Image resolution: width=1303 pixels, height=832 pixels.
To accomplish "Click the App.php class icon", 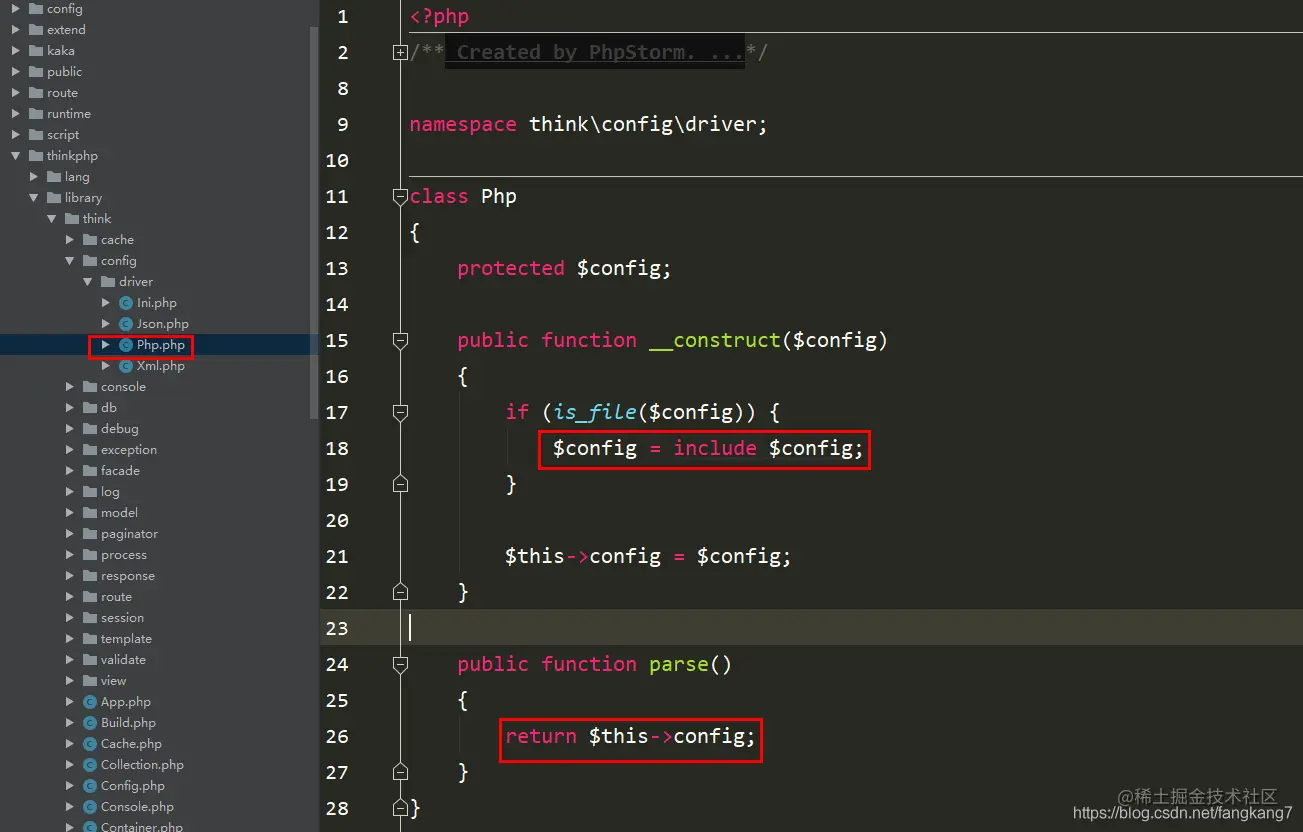I will (x=89, y=702).
